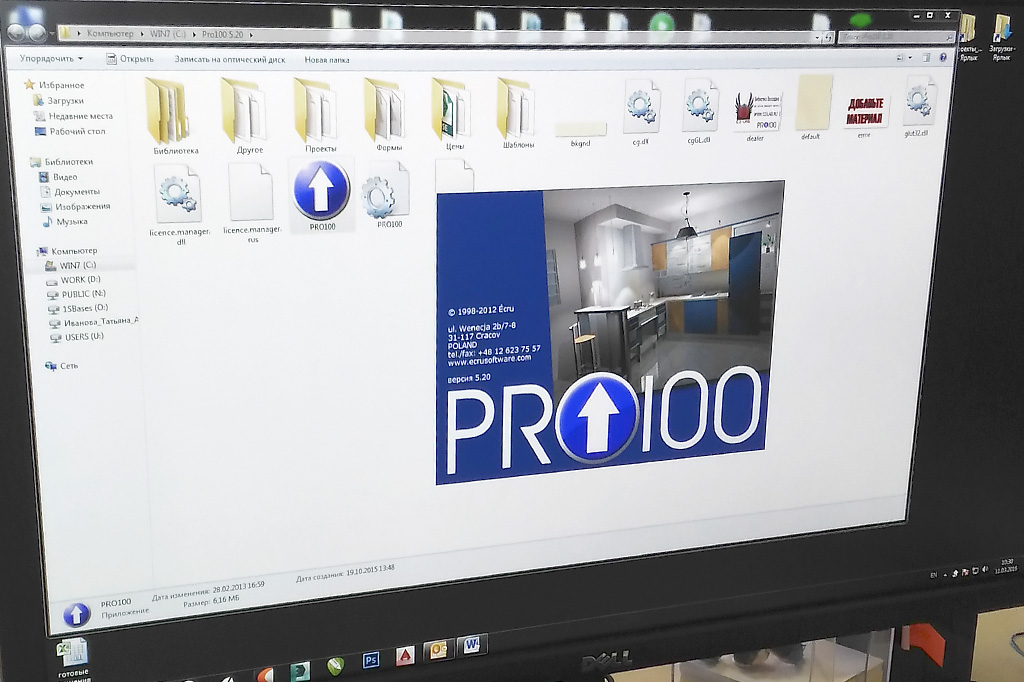
Task: Click Компьютер in the address breadcrumb
Action: coord(110,33)
